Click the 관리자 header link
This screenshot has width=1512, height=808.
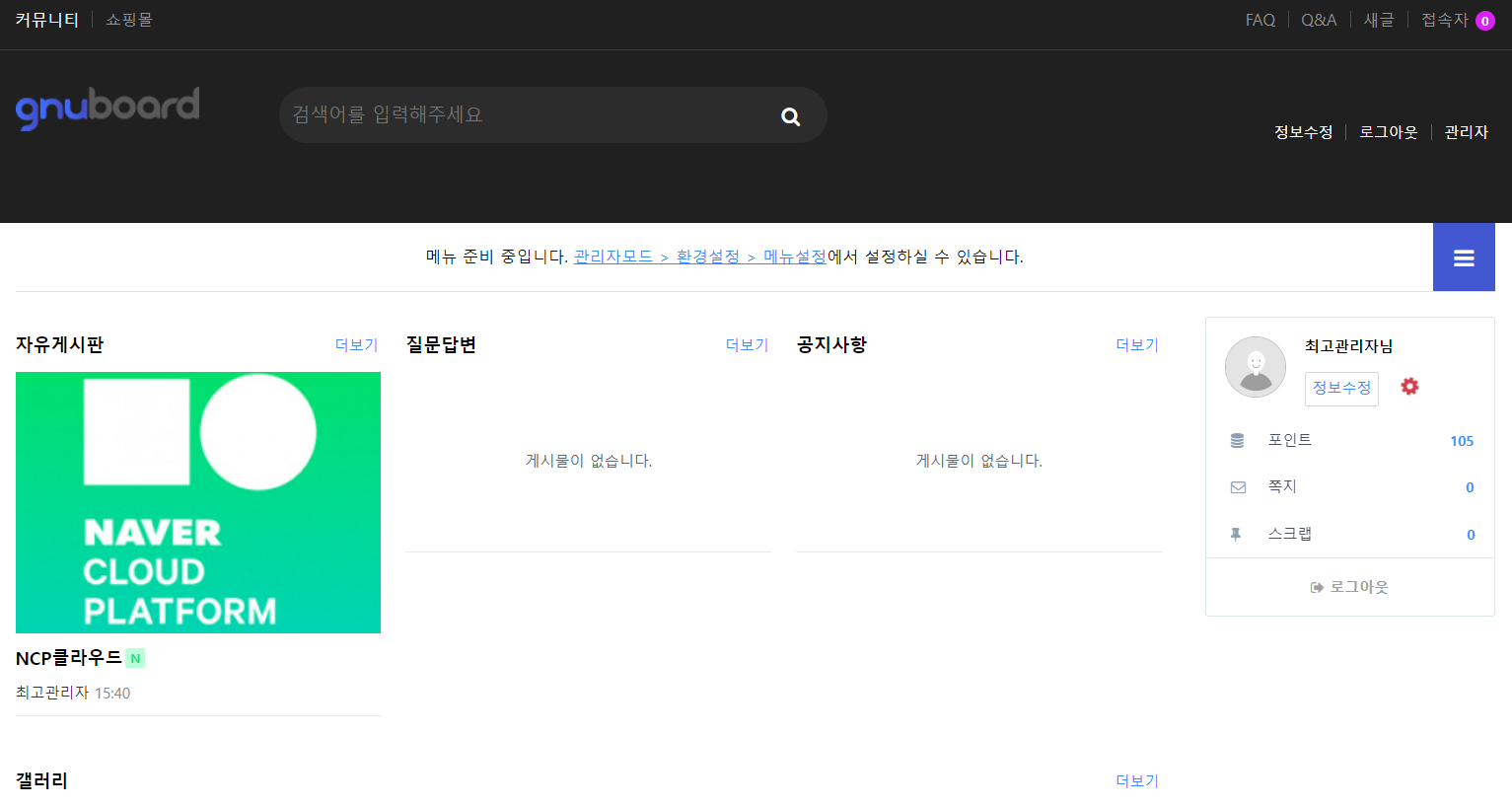[1467, 132]
